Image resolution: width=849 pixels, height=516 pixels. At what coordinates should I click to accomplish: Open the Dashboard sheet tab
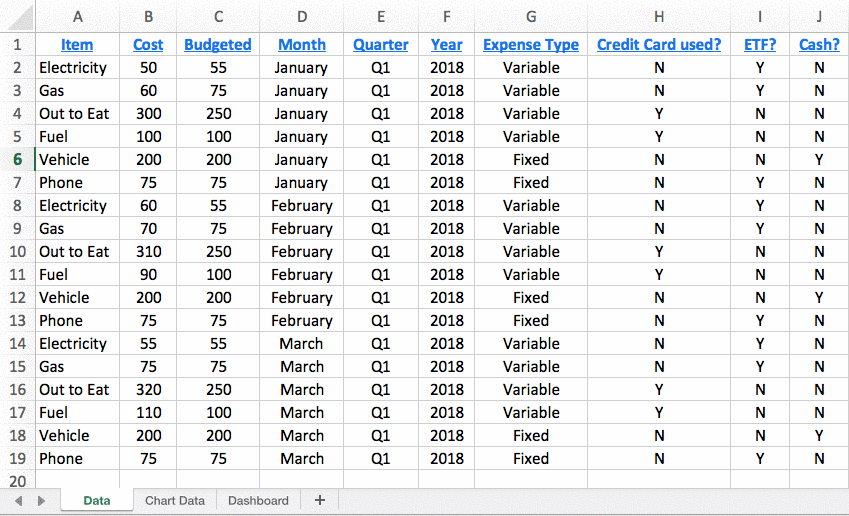[x=258, y=500]
